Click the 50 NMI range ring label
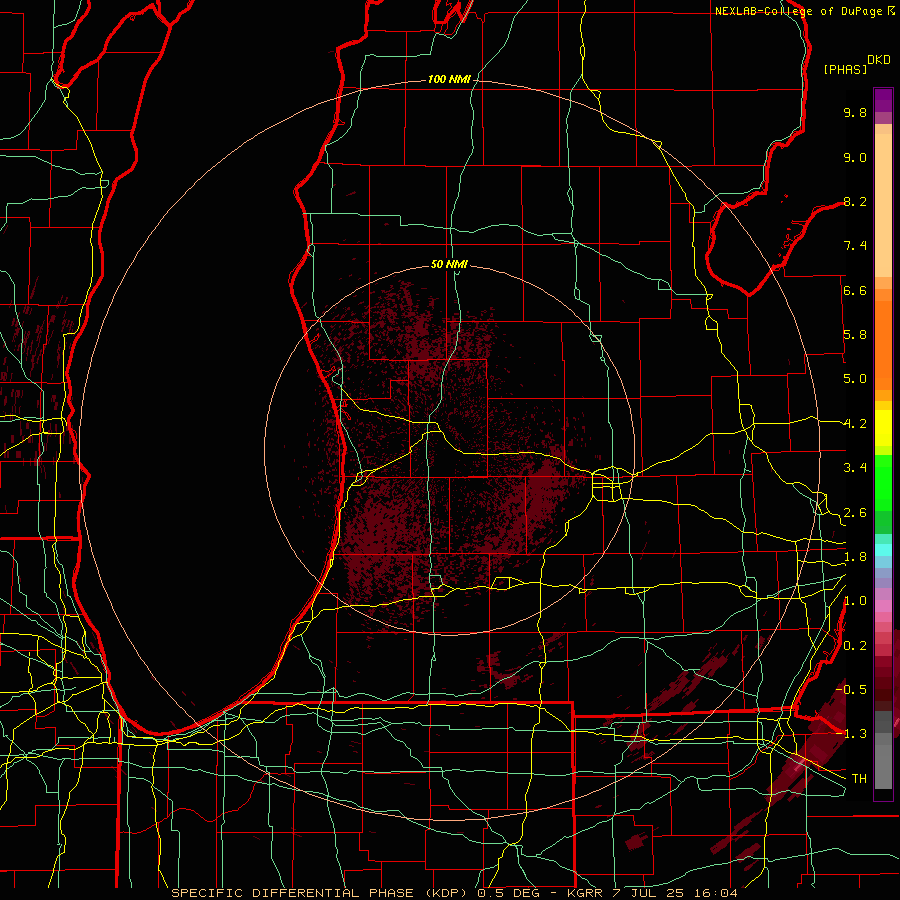This screenshot has height=900, width=900. click(x=449, y=264)
